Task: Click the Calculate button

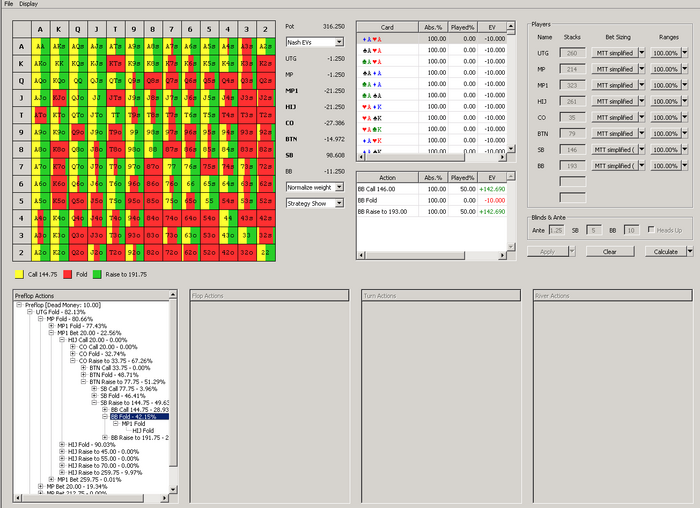Action: click(666, 252)
